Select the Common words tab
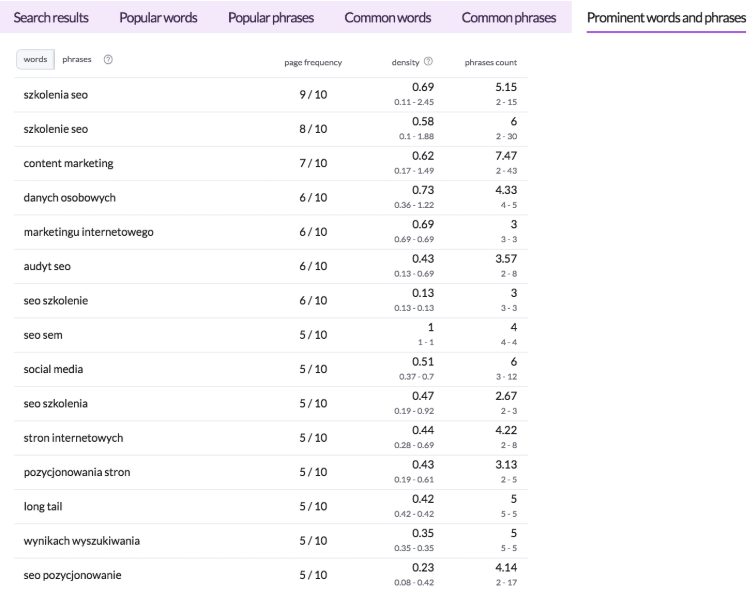The image size is (752, 604). 388,18
